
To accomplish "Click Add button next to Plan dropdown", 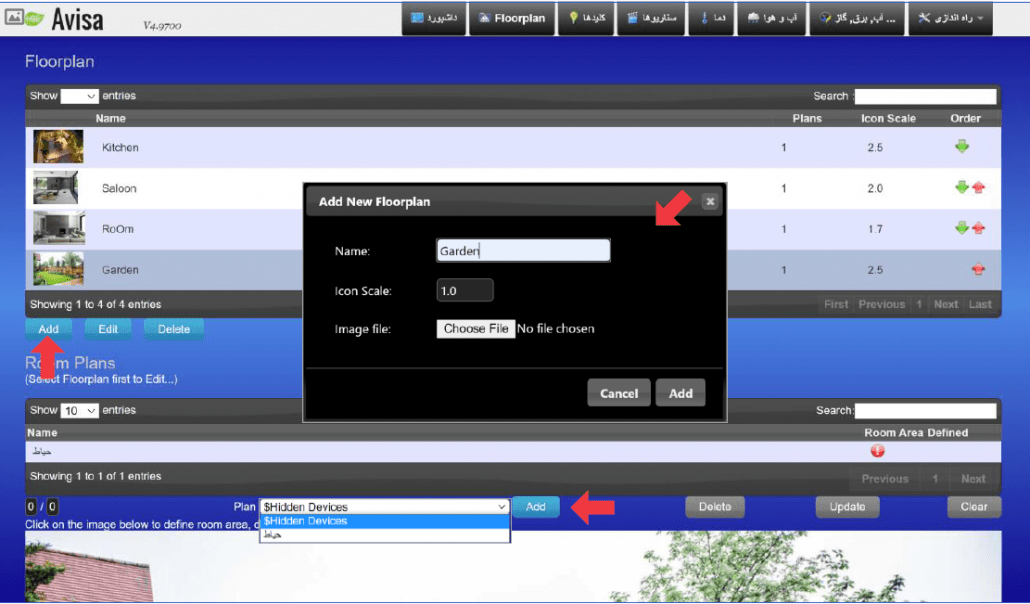I will (535, 507).
